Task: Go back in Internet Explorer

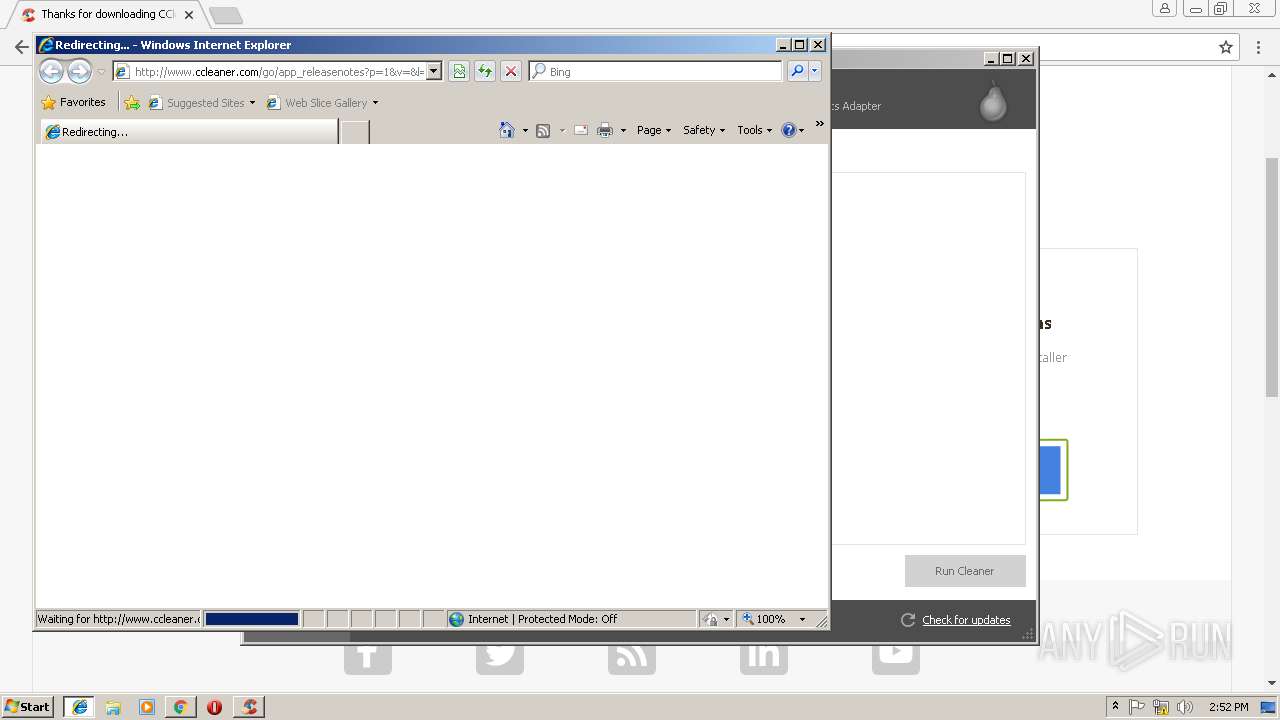Action: (51, 71)
